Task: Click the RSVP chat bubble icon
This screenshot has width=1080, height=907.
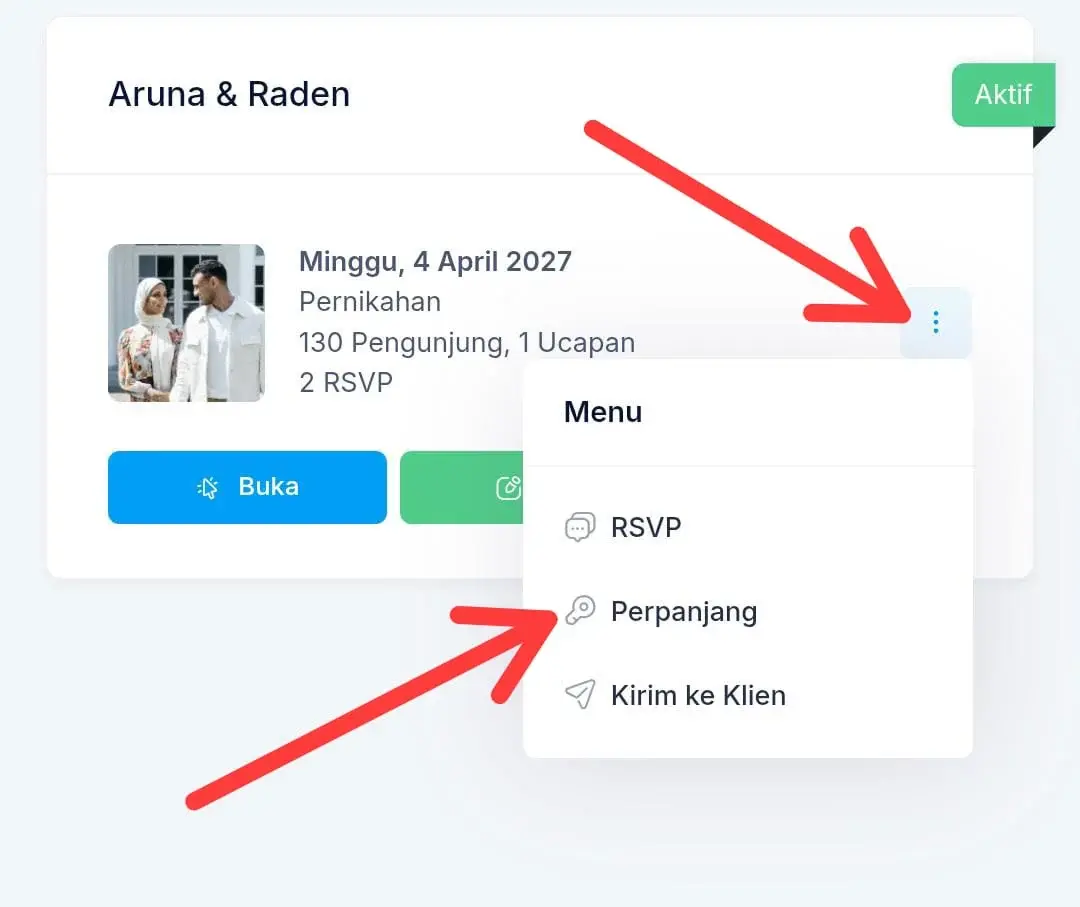Action: 580,528
